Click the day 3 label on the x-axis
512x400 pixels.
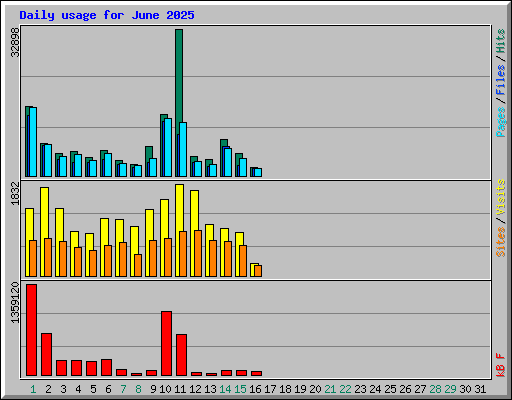[x=63, y=389]
